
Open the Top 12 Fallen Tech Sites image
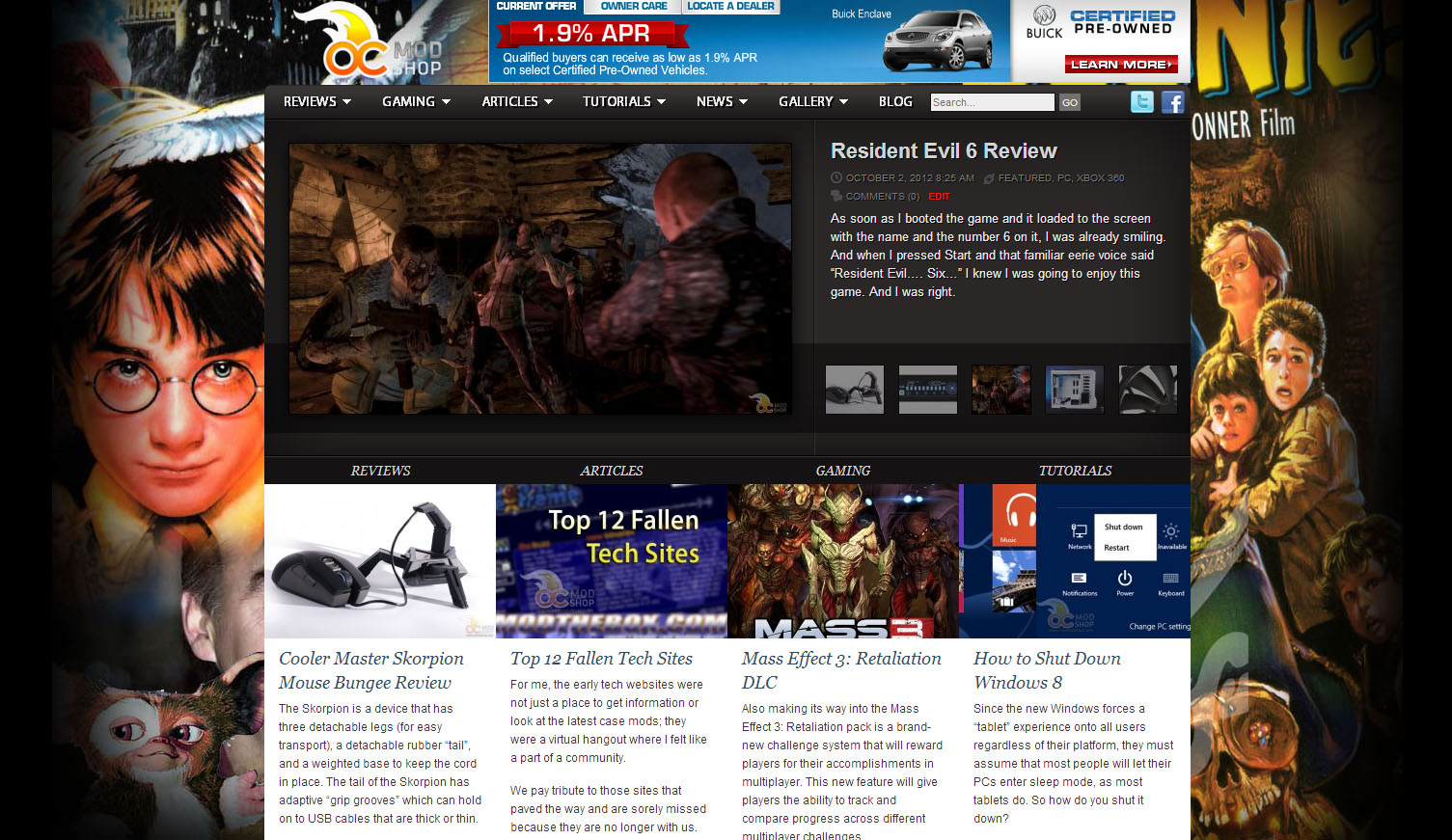(x=612, y=561)
